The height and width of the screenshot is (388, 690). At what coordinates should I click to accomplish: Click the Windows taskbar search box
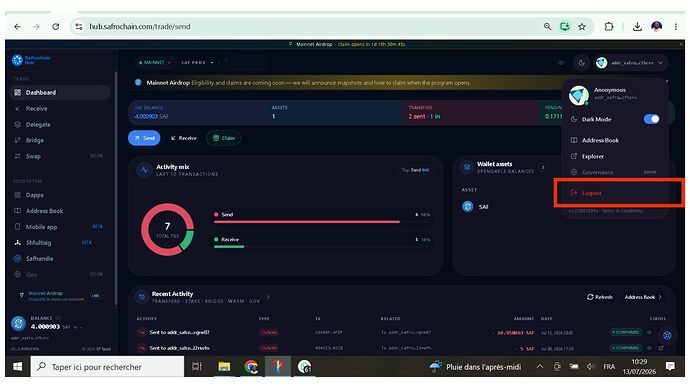(107, 366)
